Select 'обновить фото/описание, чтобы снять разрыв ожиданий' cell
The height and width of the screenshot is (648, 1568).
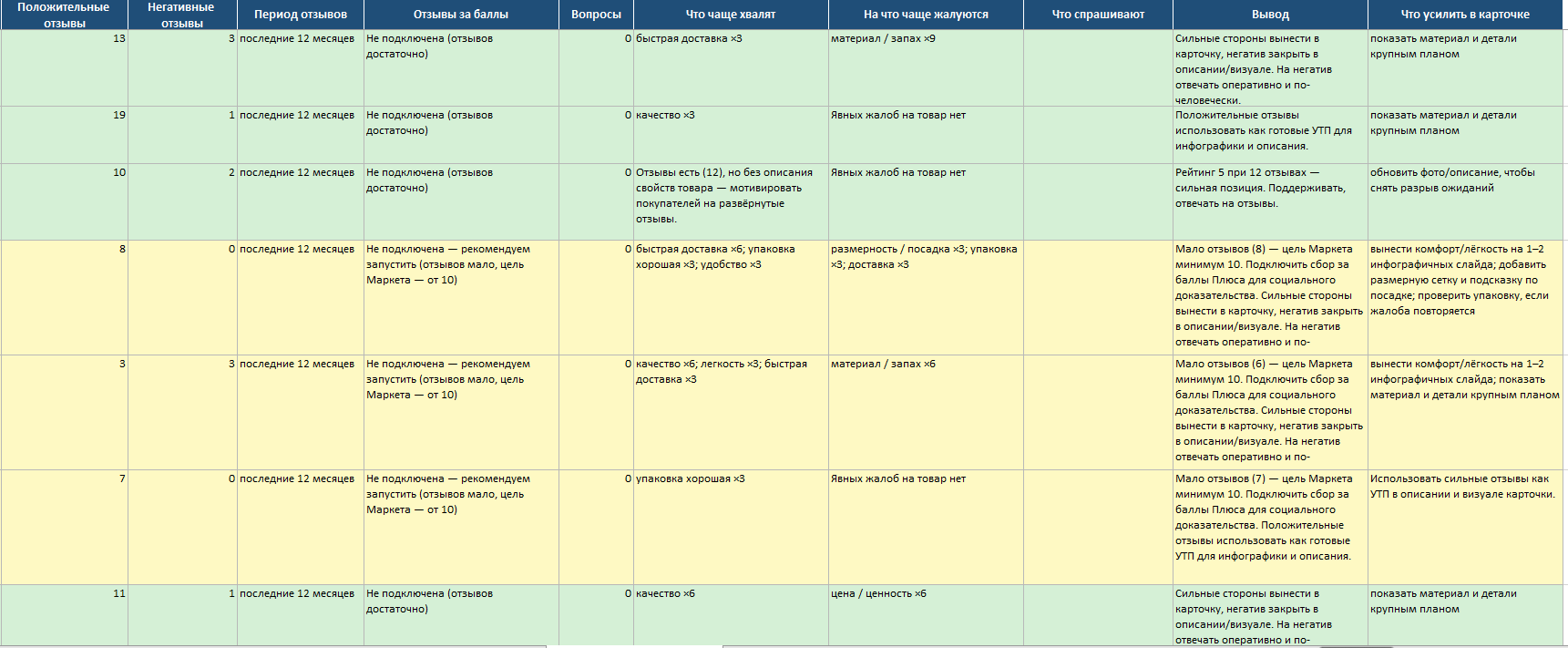point(1465,202)
